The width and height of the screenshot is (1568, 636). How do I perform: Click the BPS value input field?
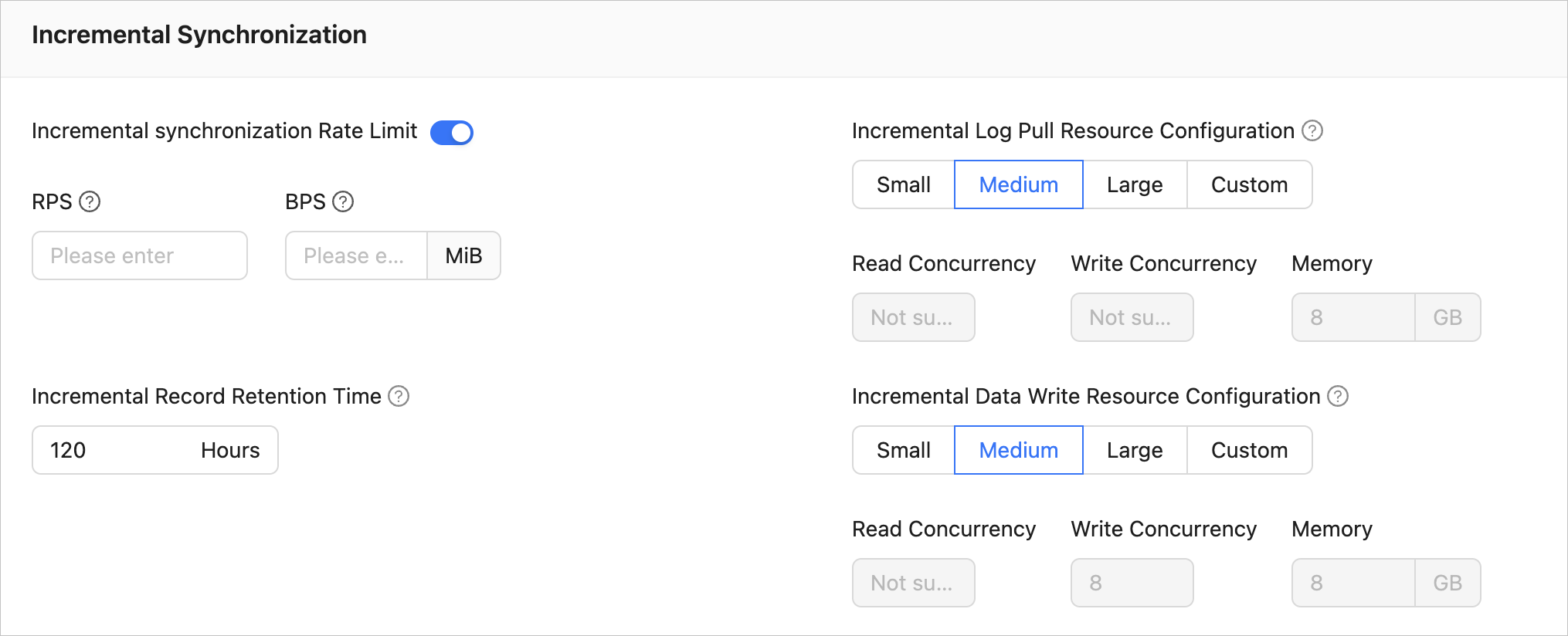[x=356, y=255]
